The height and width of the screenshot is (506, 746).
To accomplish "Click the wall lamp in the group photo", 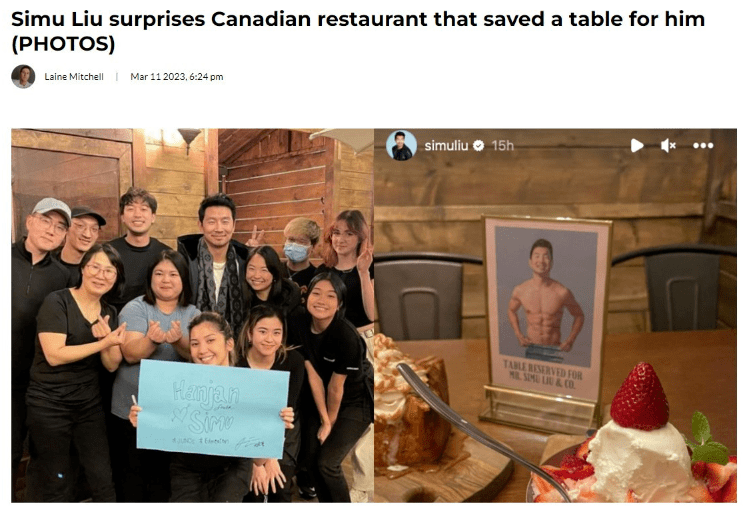I will 189,140.
